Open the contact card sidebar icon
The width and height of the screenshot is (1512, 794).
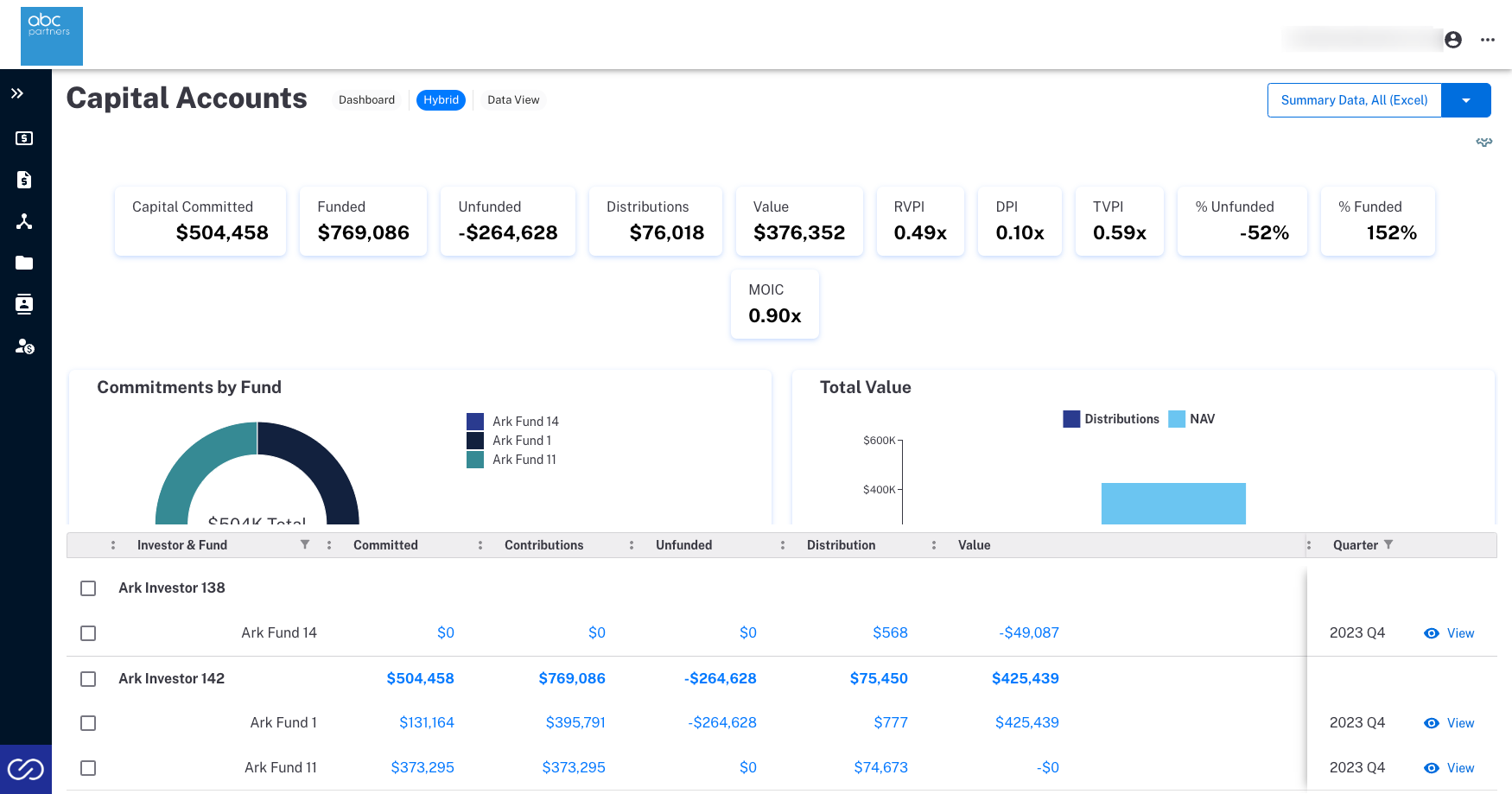[x=24, y=304]
